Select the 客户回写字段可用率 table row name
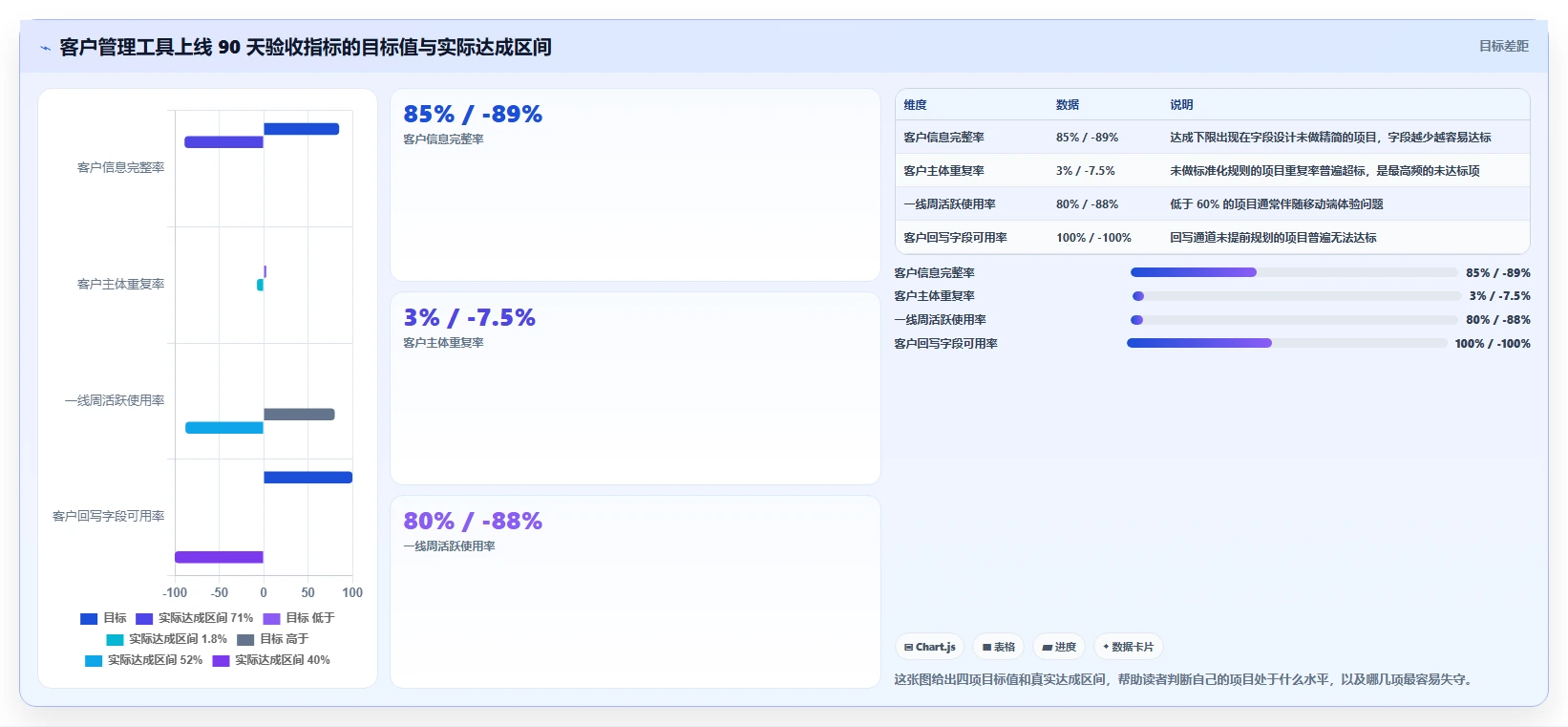The height and width of the screenshot is (727, 1568). (955, 238)
